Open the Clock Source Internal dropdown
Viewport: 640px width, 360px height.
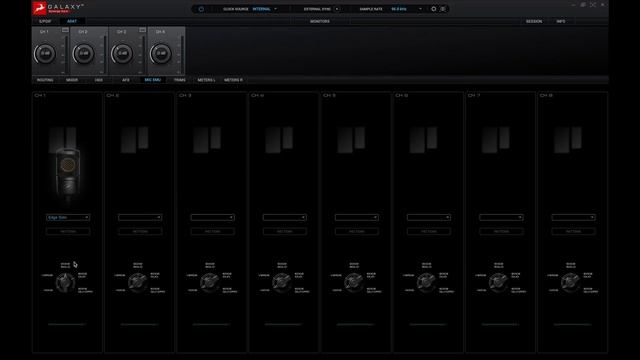point(264,9)
